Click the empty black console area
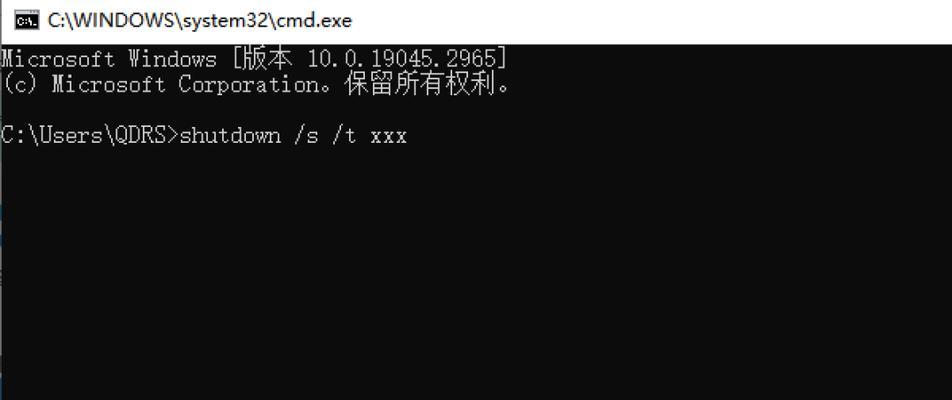This screenshot has width=952, height=400. (x=476, y=273)
